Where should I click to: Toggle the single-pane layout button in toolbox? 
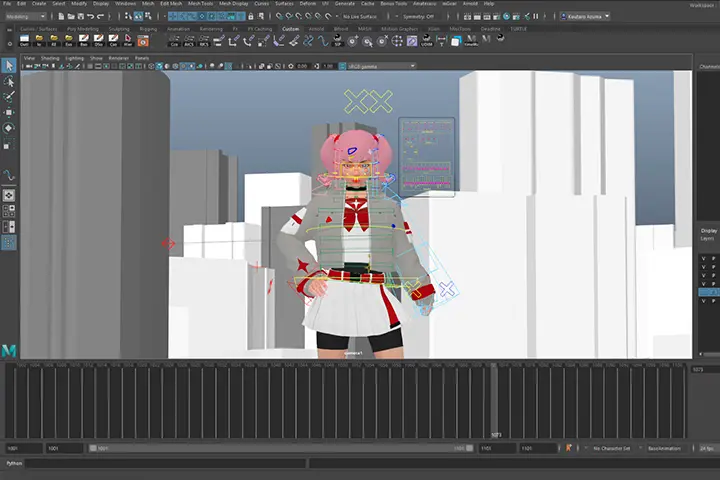click(x=9, y=195)
